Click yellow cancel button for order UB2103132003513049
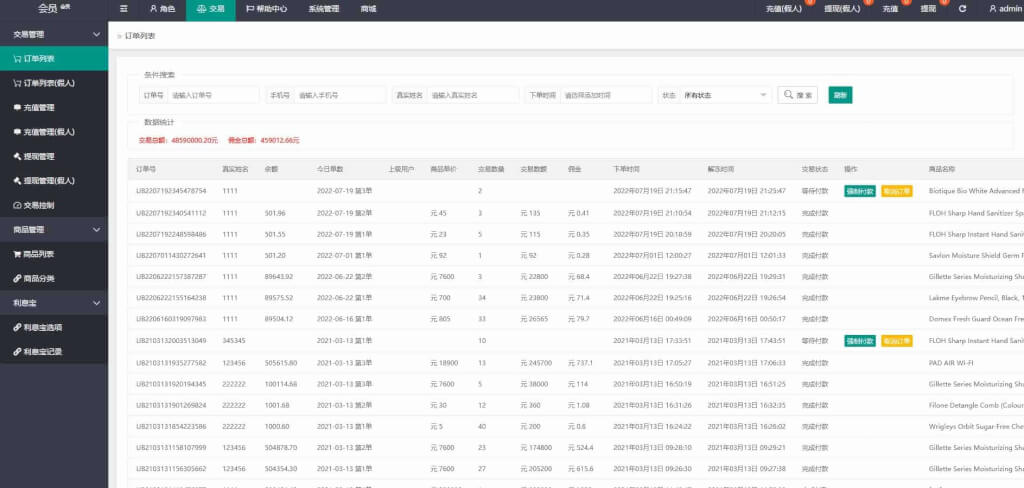Screen dimensions: 1024x488 (897, 341)
